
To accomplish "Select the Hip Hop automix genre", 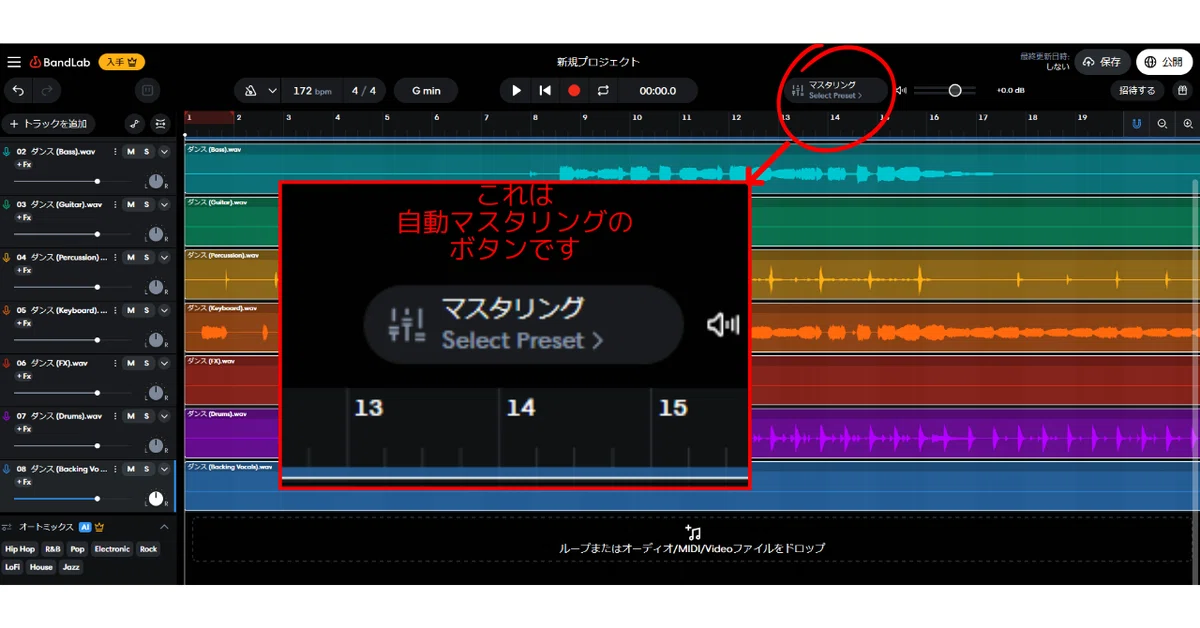I will pyautogui.click(x=19, y=549).
